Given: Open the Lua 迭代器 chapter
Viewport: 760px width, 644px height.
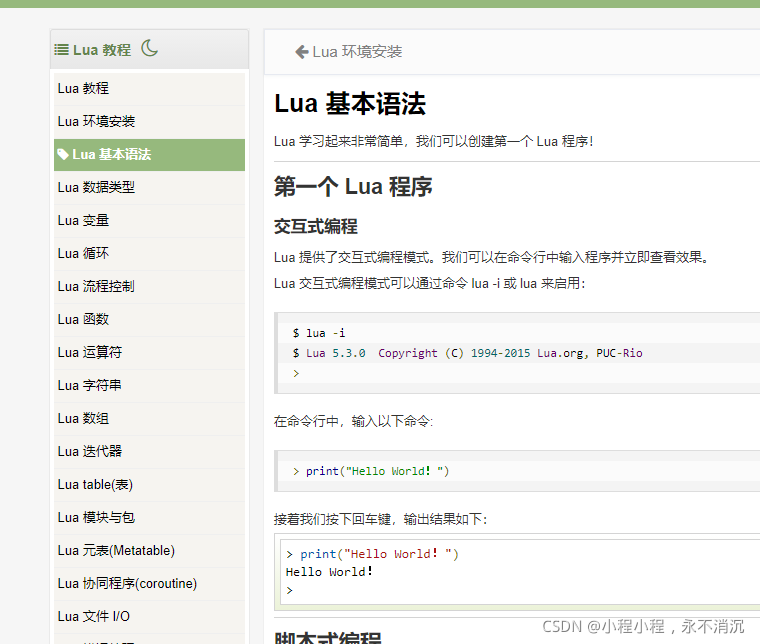Looking at the screenshot, I should point(149,451).
